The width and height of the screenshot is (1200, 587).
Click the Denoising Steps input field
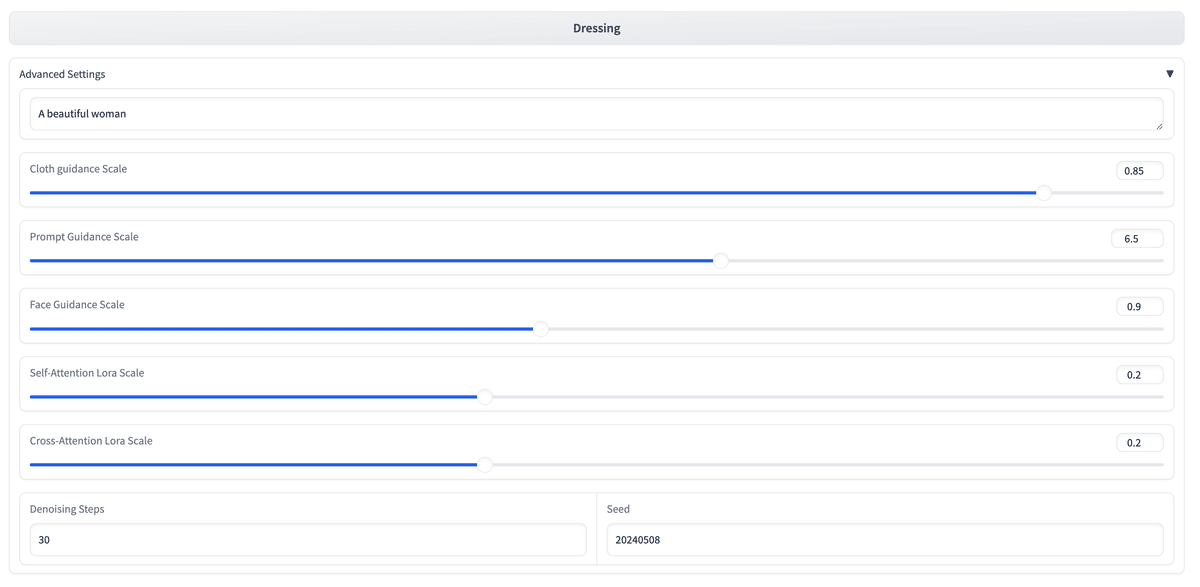coord(308,540)
